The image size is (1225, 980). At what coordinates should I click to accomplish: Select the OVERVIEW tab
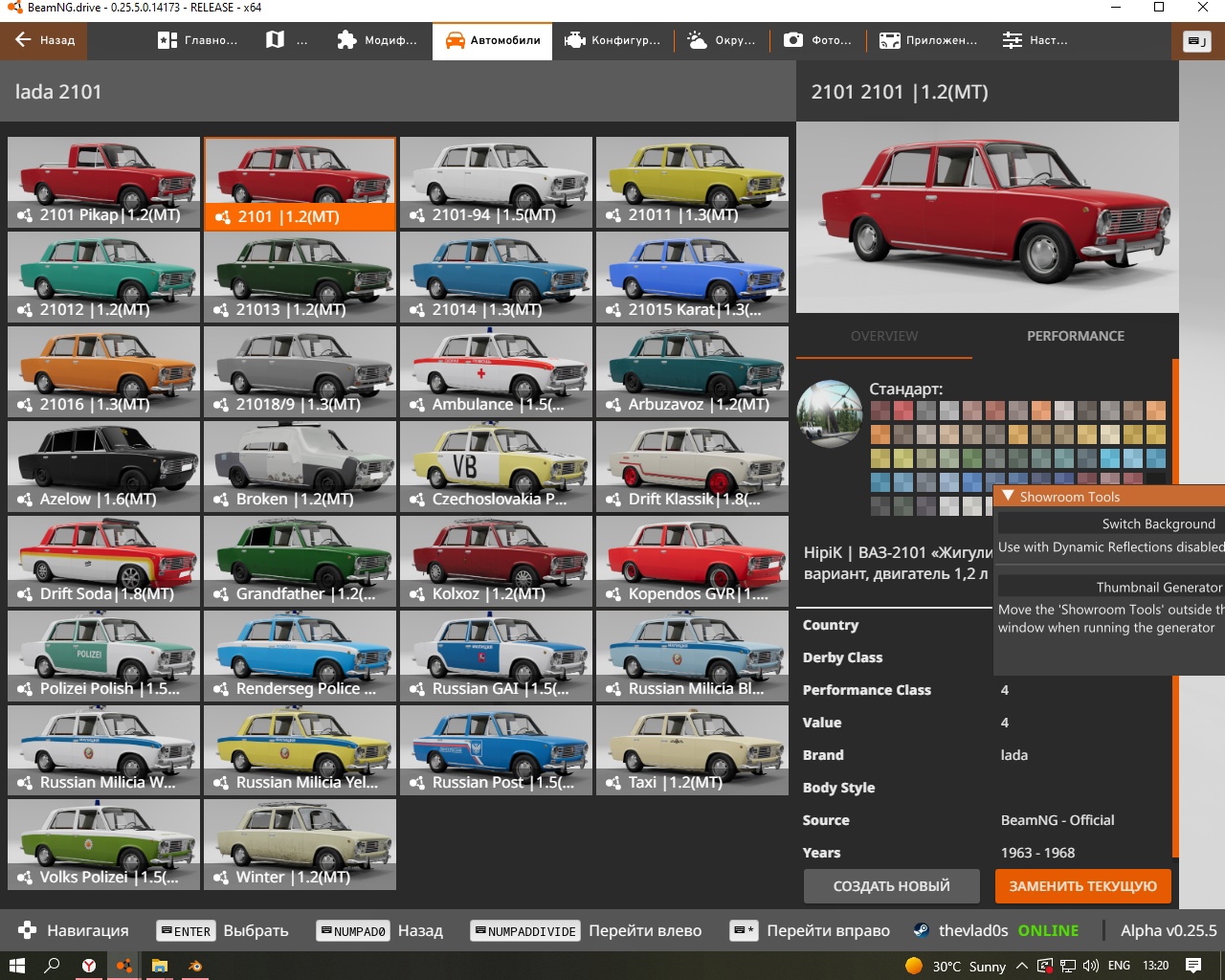[883, 336]
